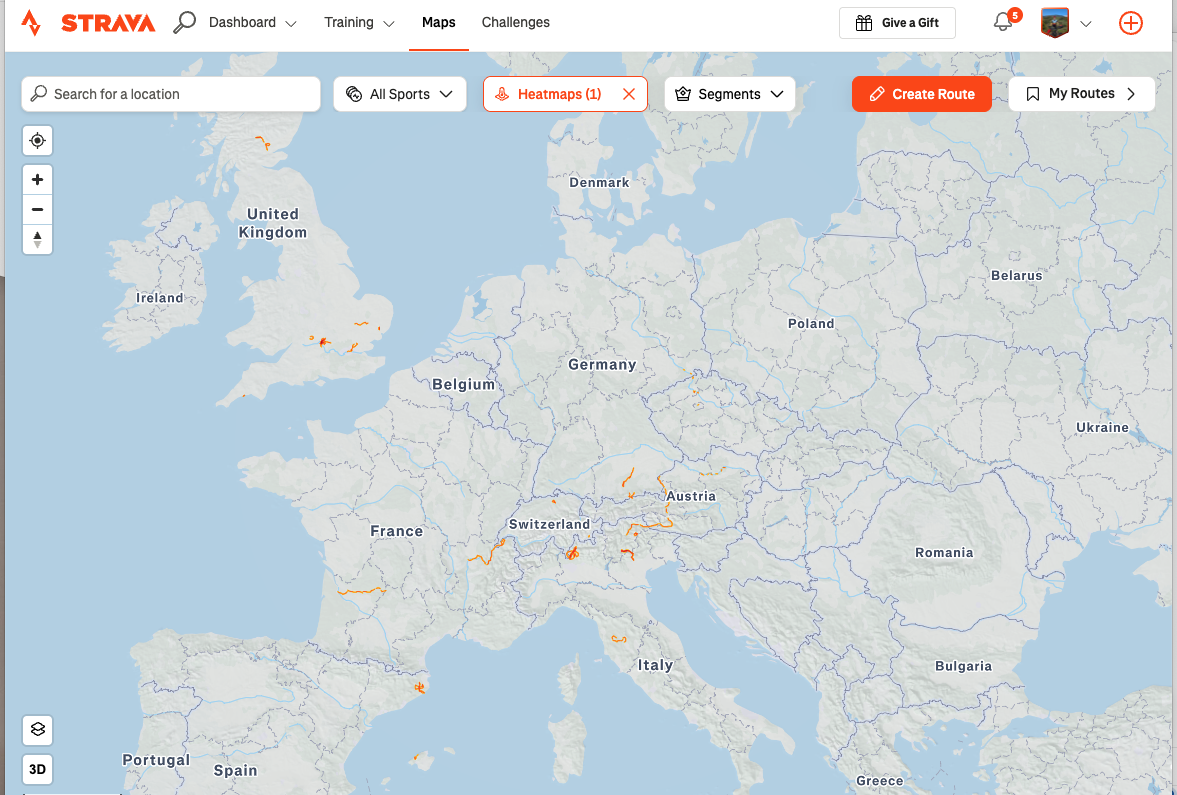This screenshot has width=1177, height=795.
Task: Toggle the 3D map view
Action: pos(38,769)
